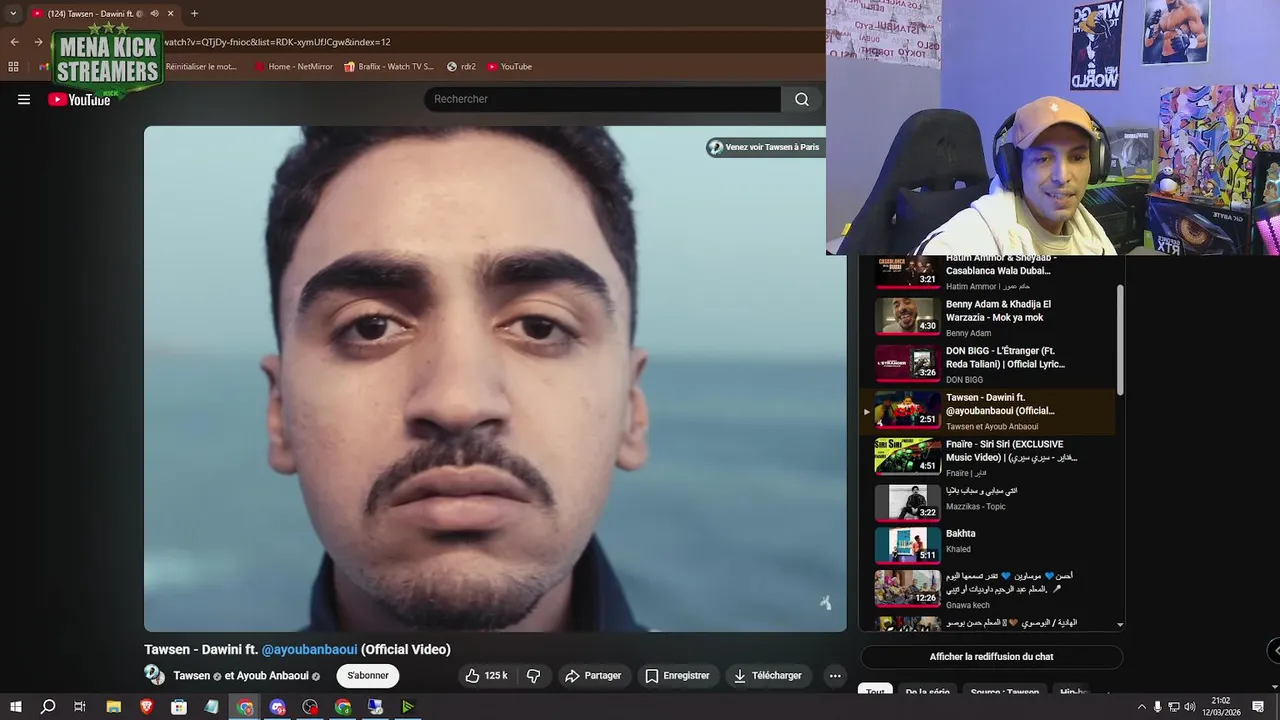The height and width of the screenshot is (720, 1280).
Task: Open the rdr2 bookmark
Action: pos(461,66)
